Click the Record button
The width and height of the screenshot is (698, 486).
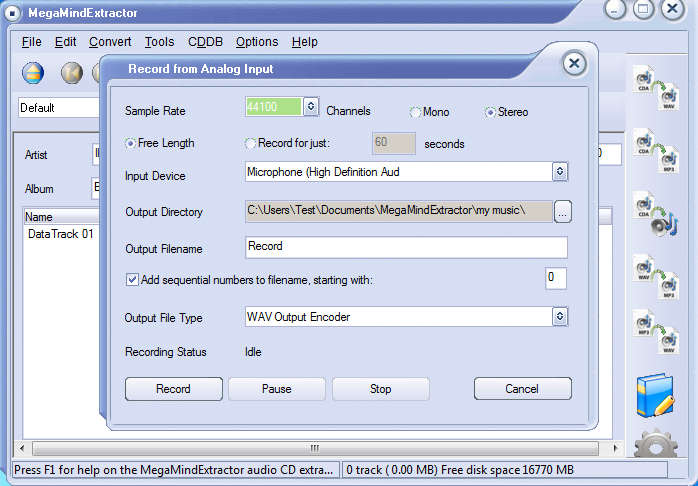point(174,389)
